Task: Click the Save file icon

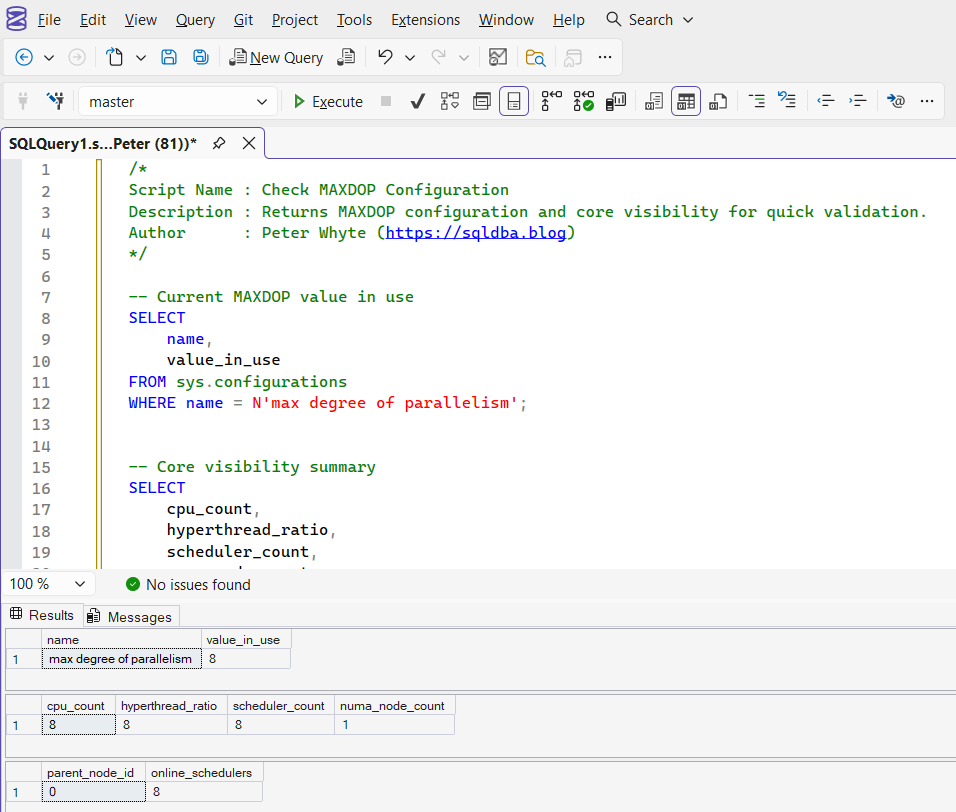Action: coord(169,57)
